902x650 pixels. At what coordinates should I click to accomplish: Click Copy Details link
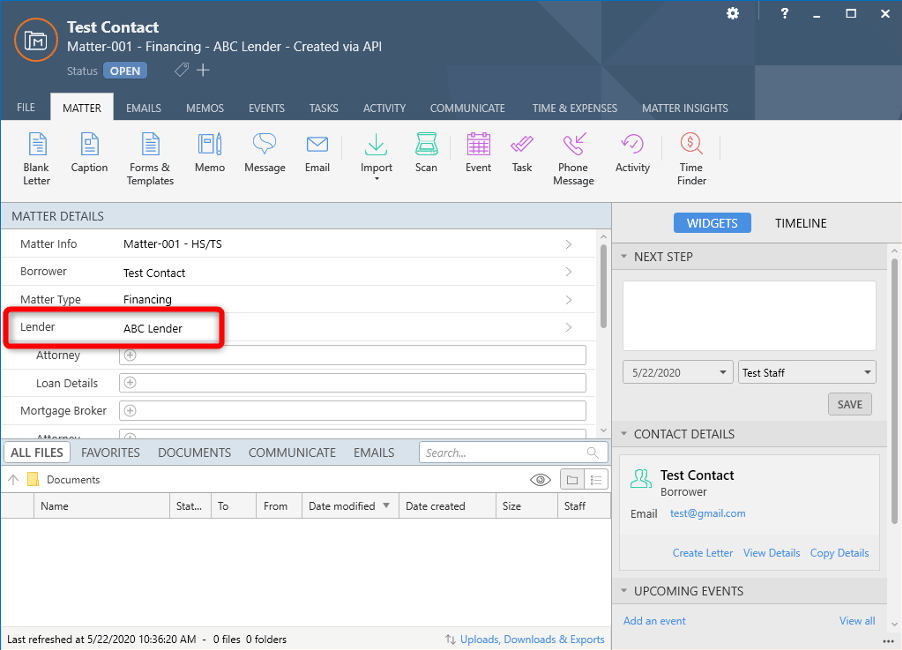pos(839,553)
